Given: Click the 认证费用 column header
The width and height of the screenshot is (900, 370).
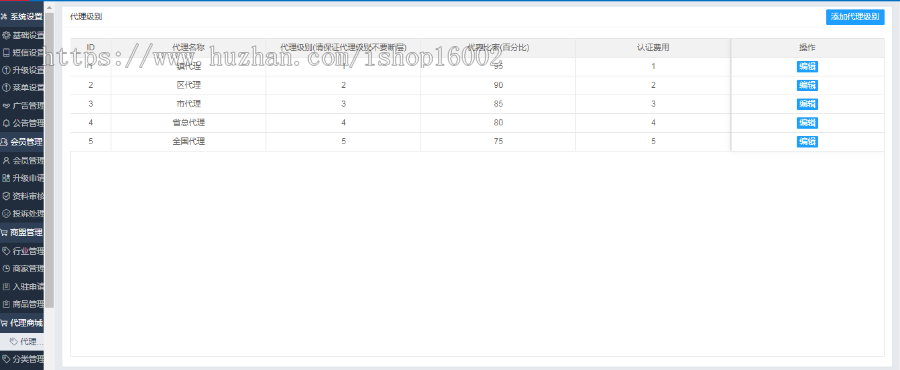Looking at the screenshot, I should point(653,48).
